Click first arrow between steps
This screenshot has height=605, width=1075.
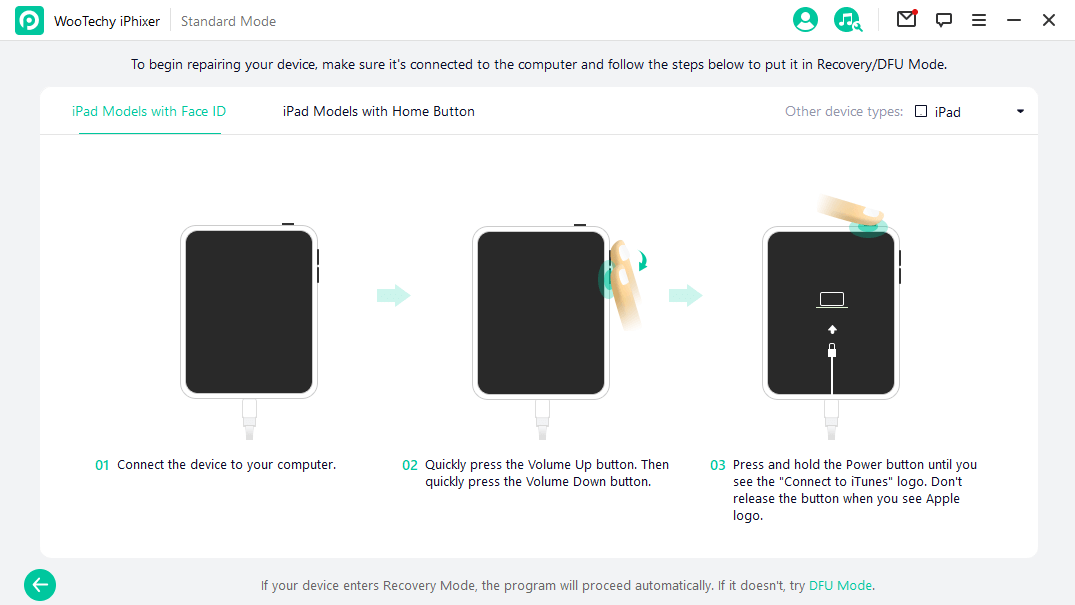click(394, 296)
